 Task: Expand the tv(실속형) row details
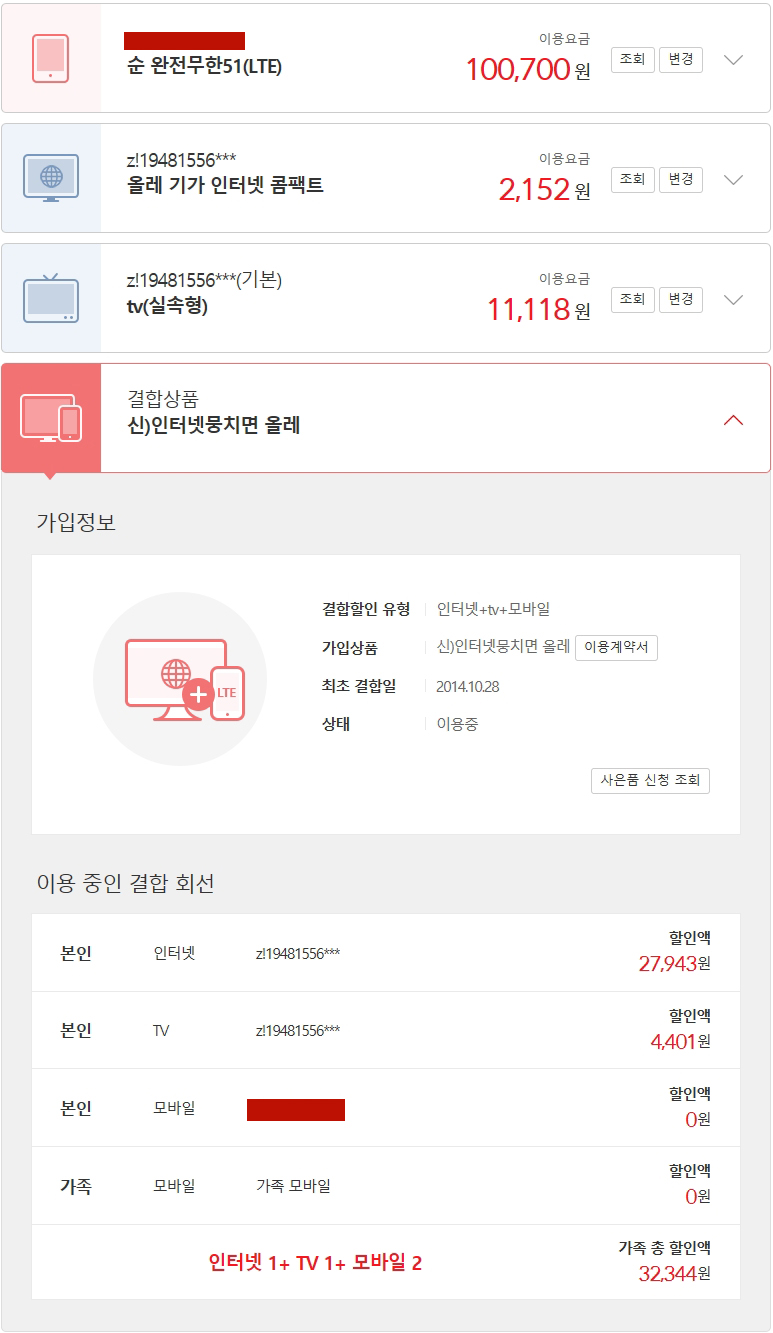(733, 300)
